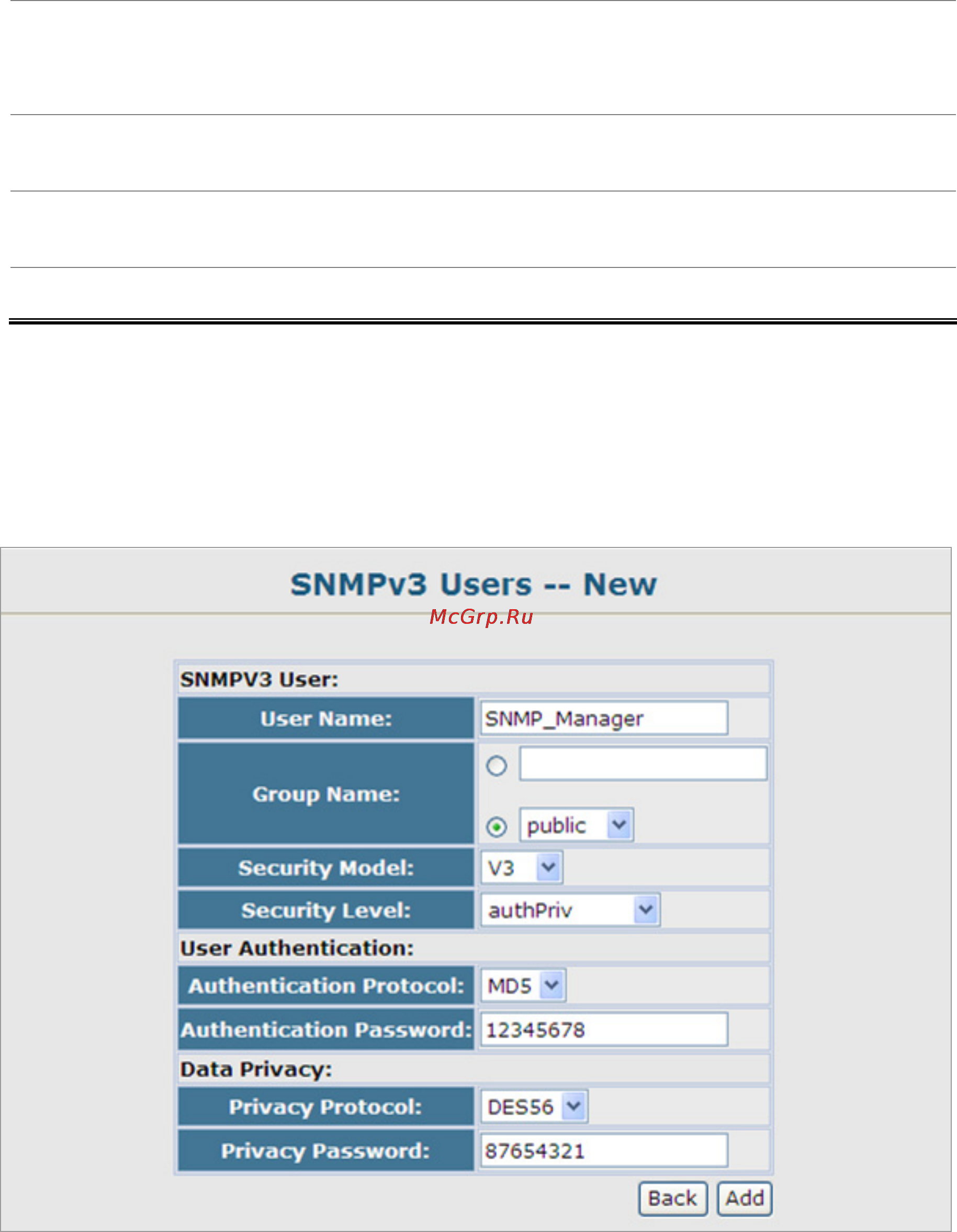957x1232 pixels.
Task: Click the Group Name label
Action: pyautogui.click(x=326, y=794)
